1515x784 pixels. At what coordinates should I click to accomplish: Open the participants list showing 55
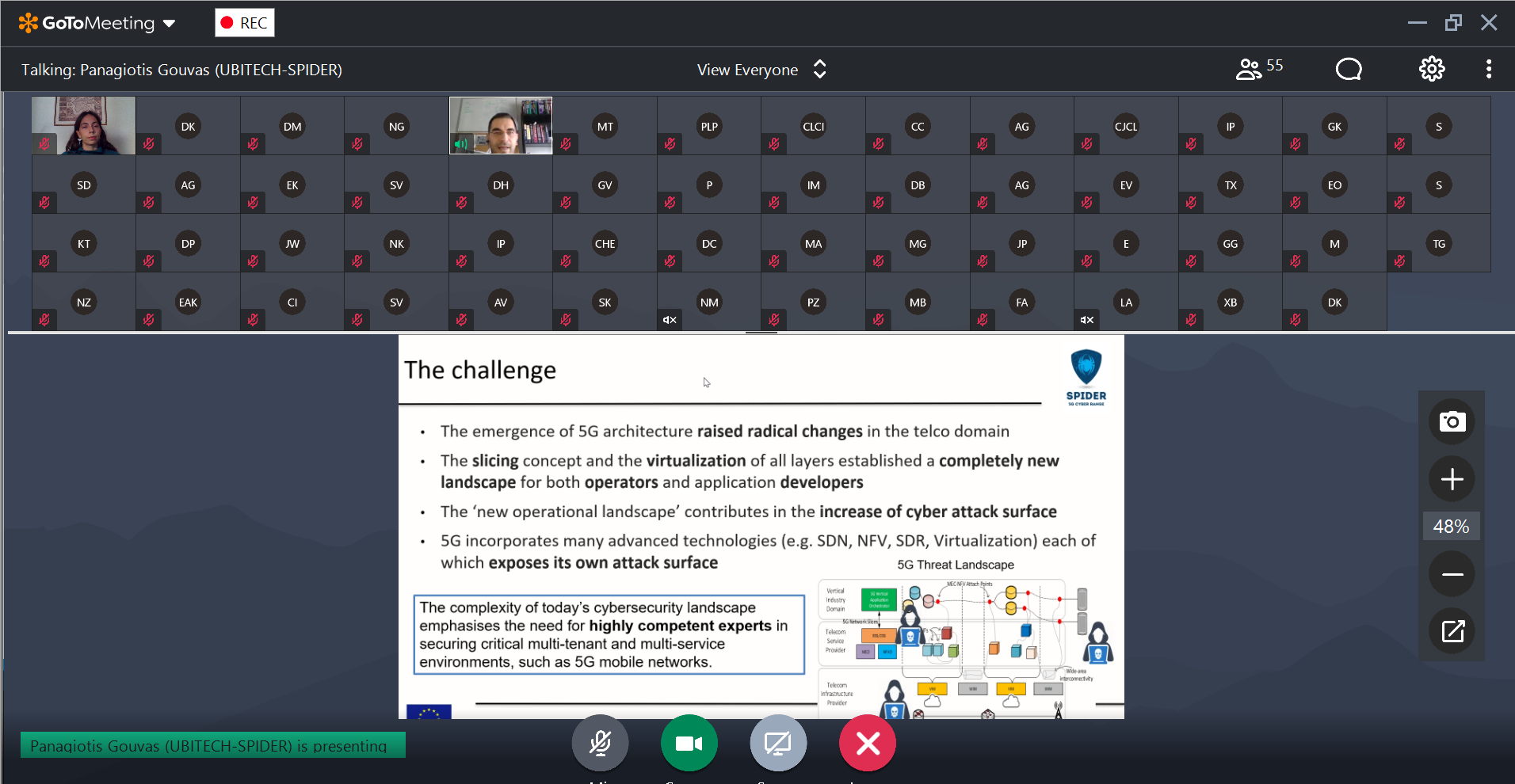[1258, 69]
